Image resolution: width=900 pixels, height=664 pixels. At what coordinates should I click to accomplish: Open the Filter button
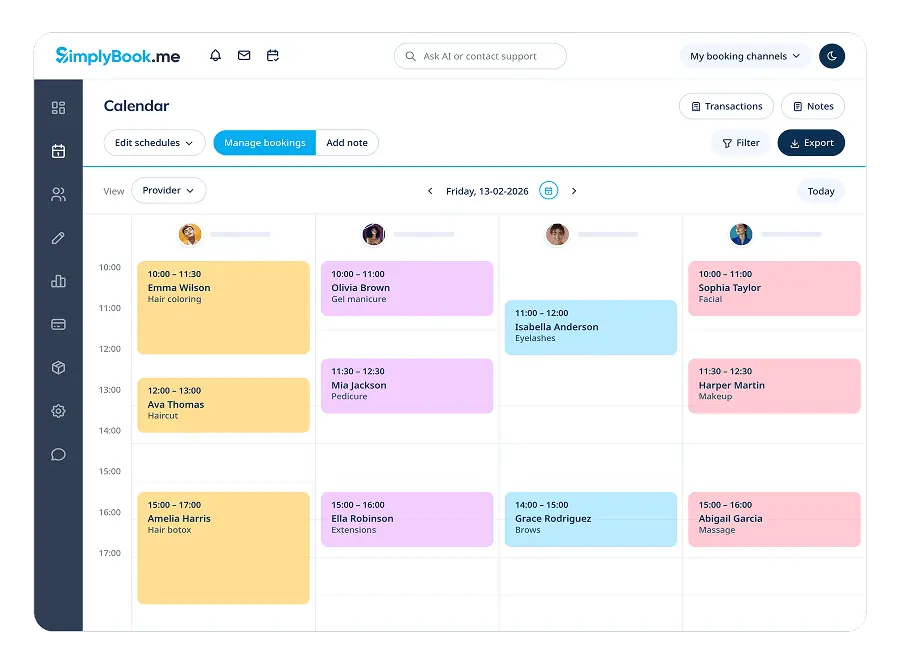740,143
